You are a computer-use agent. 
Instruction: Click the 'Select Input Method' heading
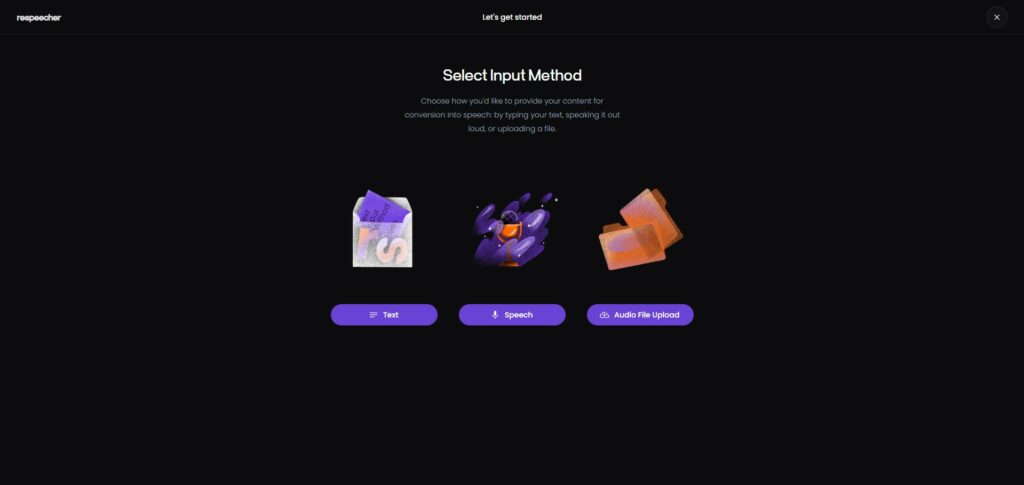pos(512,75)
